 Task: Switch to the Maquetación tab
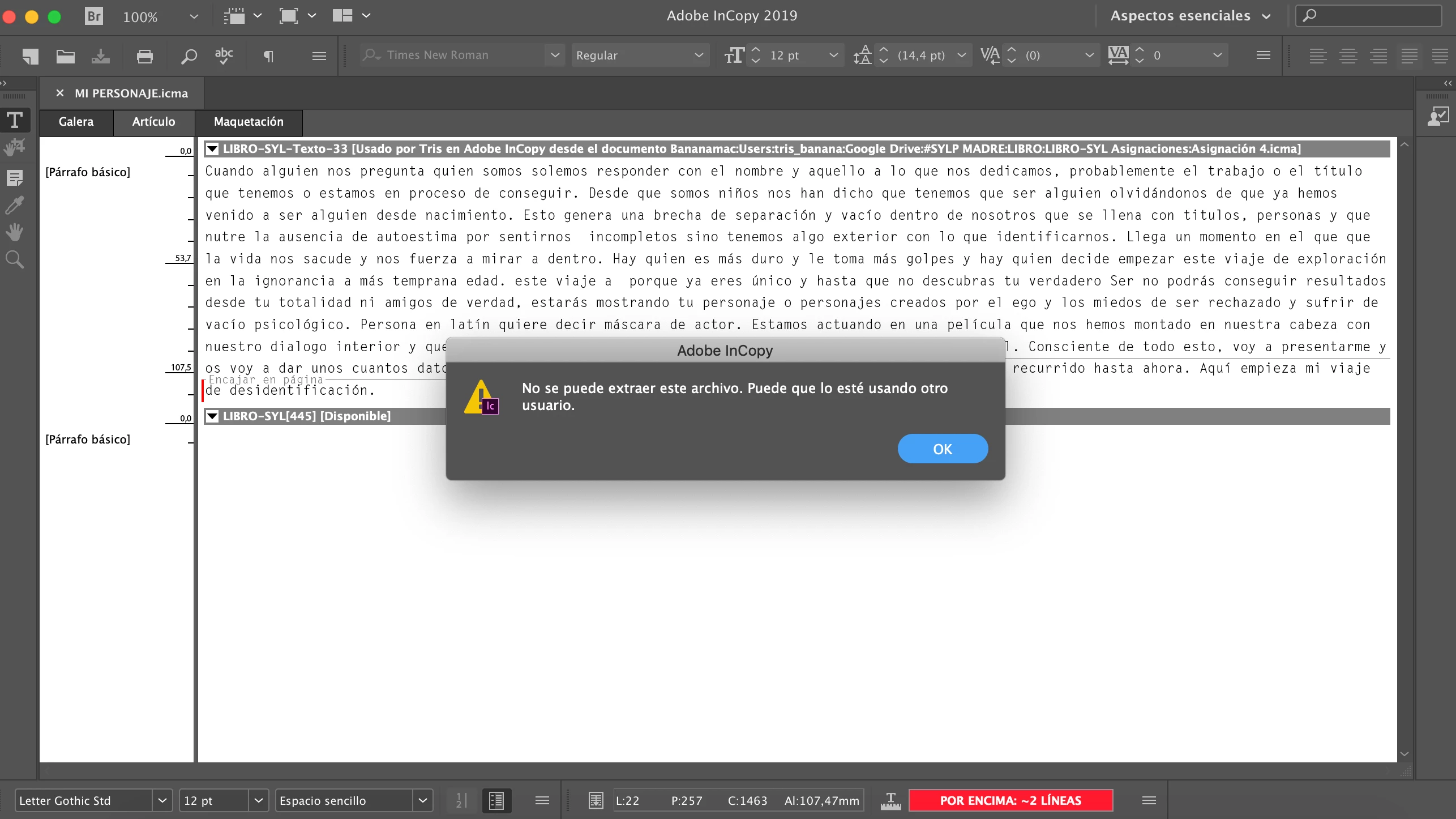(x=249, y=122)
